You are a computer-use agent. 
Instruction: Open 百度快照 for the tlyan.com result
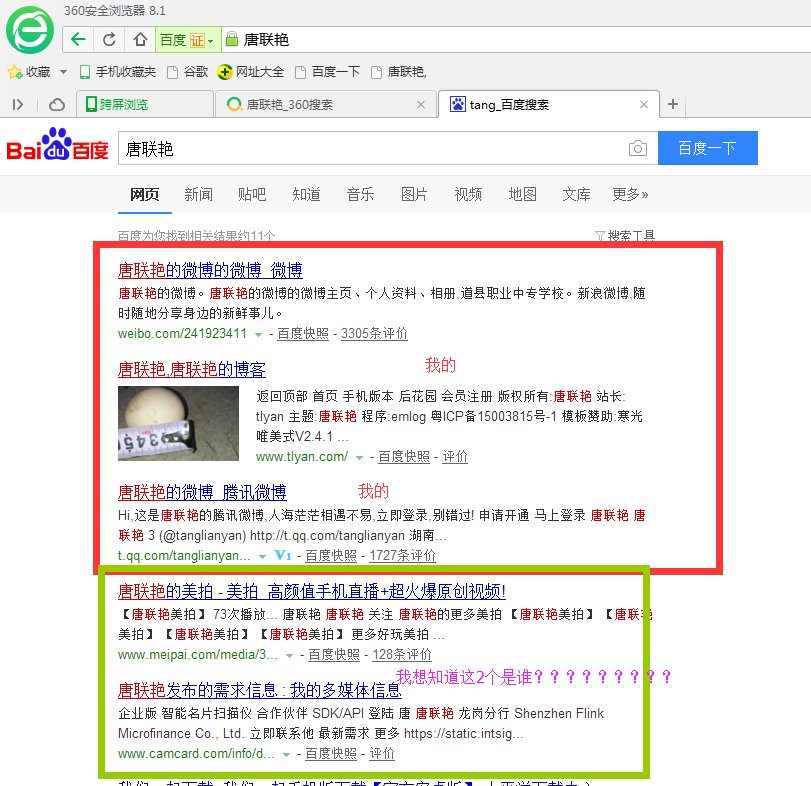[404, 457]
